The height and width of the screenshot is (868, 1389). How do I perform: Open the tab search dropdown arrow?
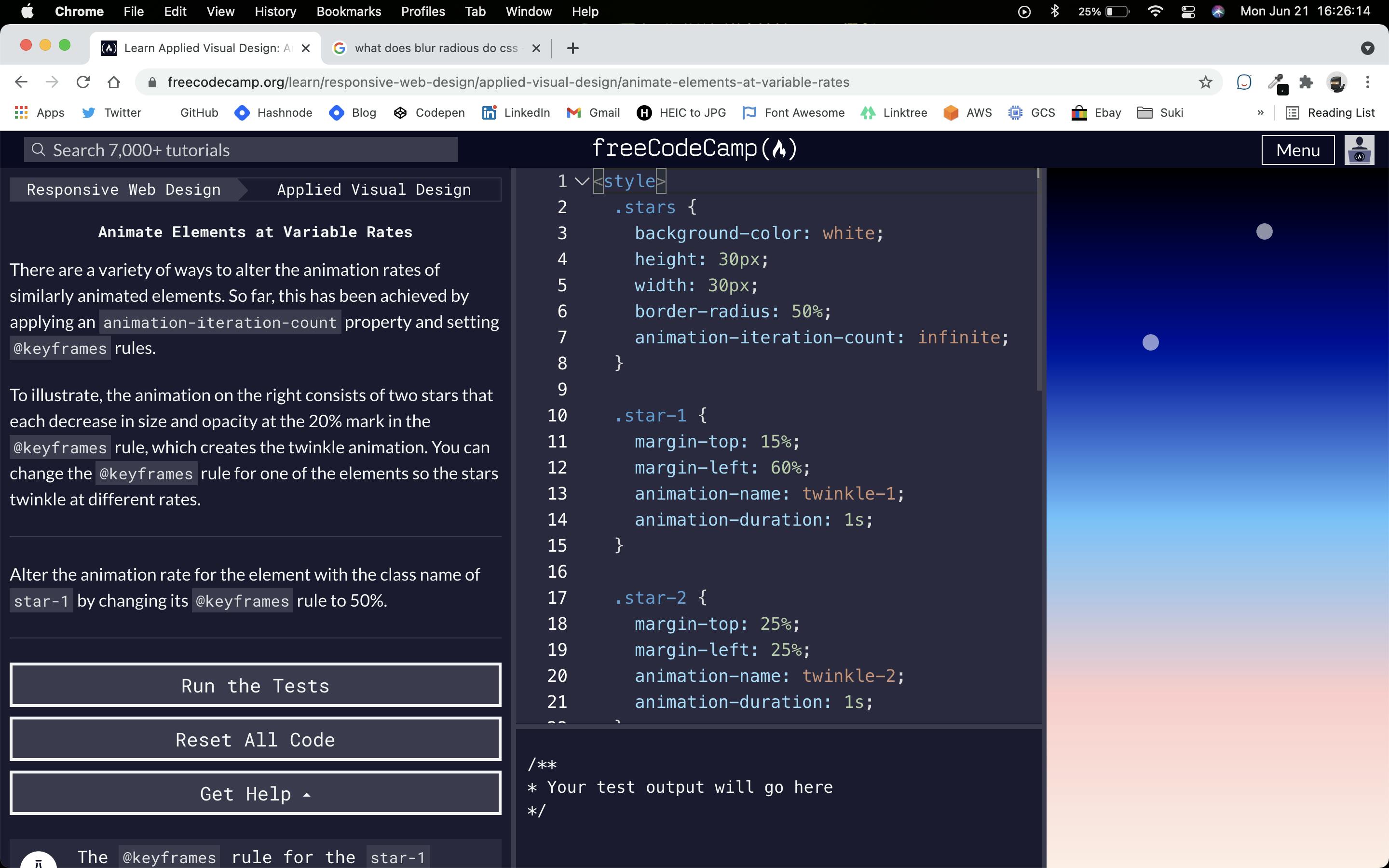[1368, 48]
